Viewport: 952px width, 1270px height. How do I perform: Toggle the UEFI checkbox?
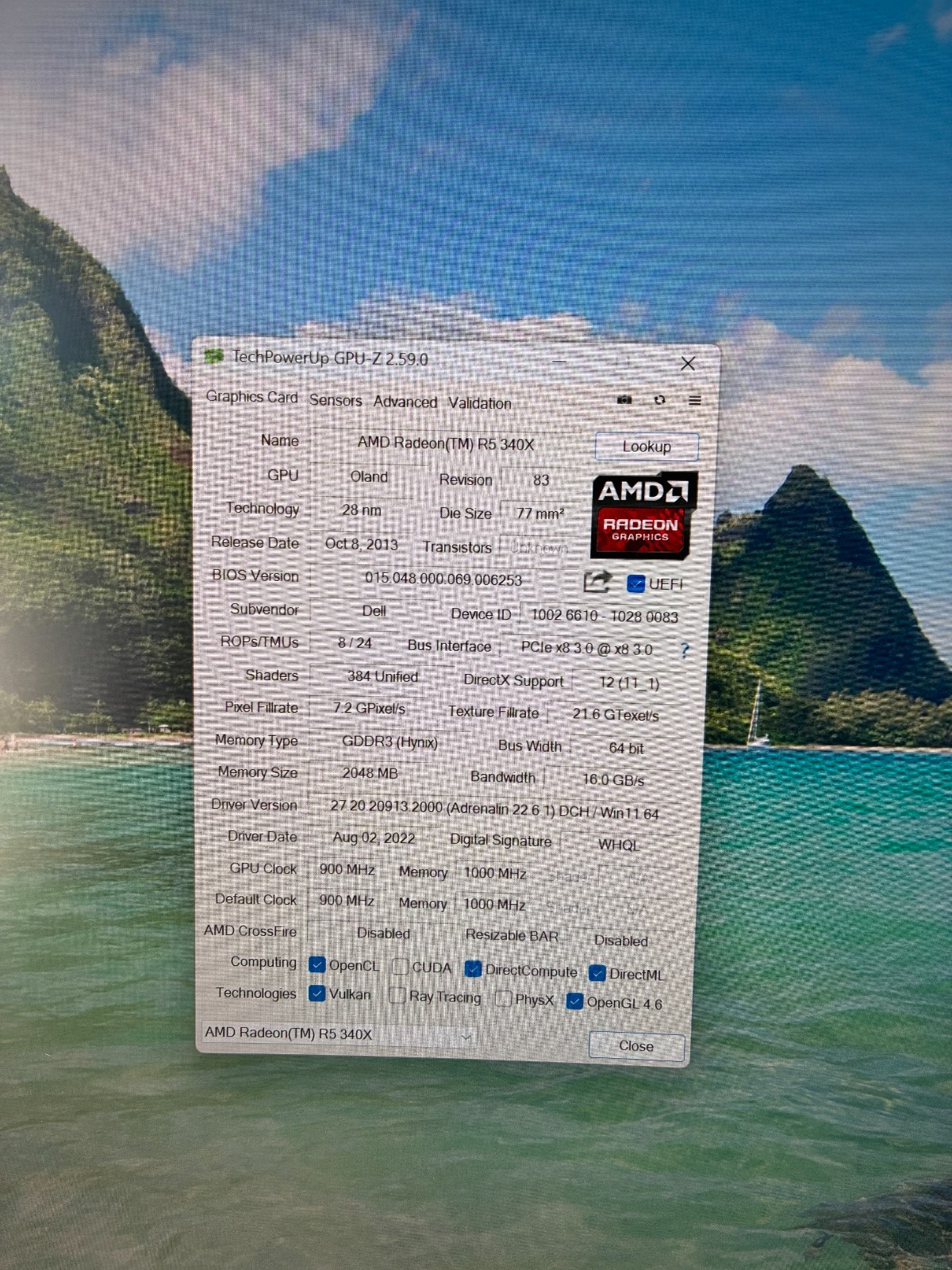tap(635, 584)
